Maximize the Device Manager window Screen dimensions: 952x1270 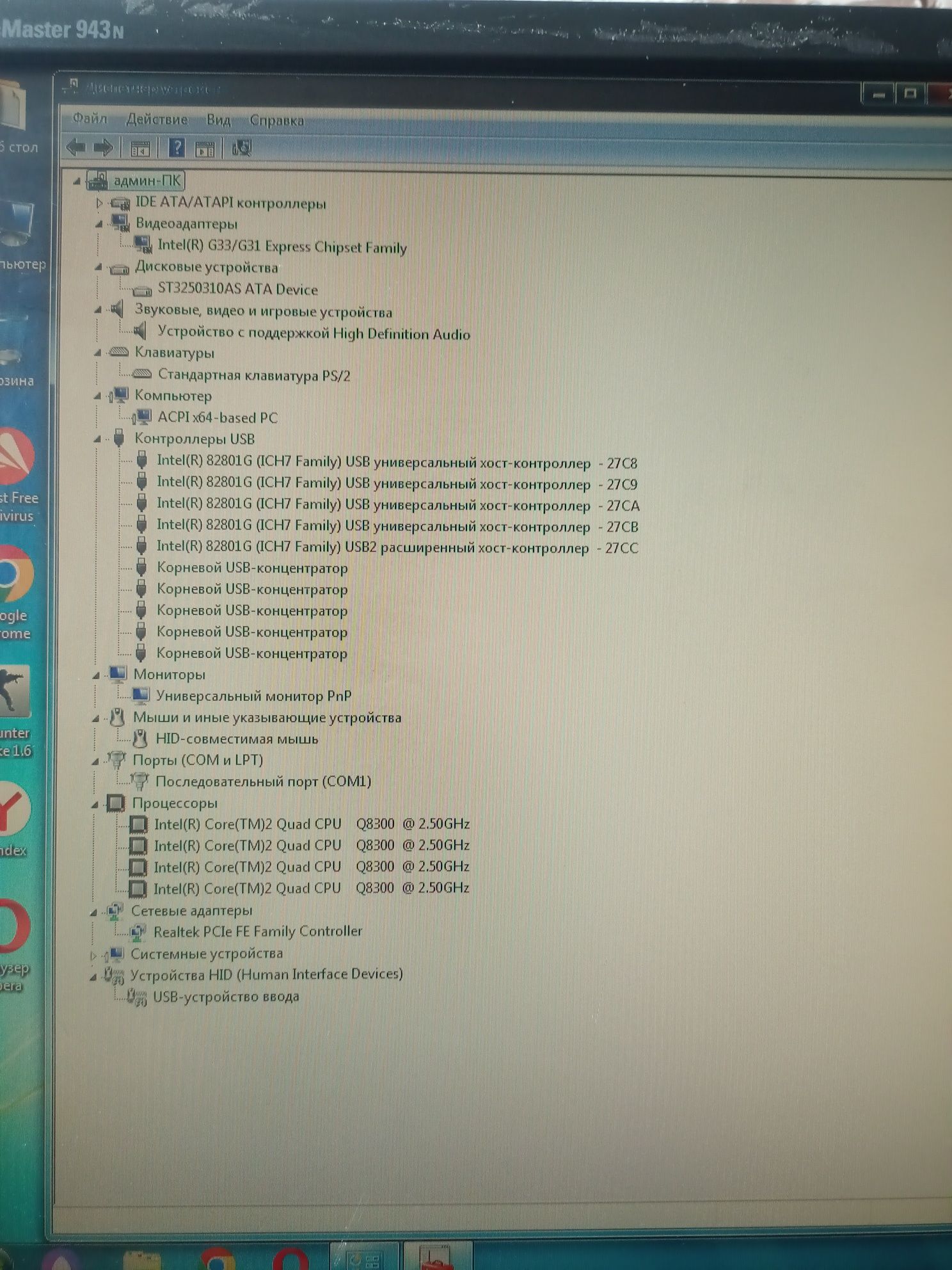tap(910, 94)
